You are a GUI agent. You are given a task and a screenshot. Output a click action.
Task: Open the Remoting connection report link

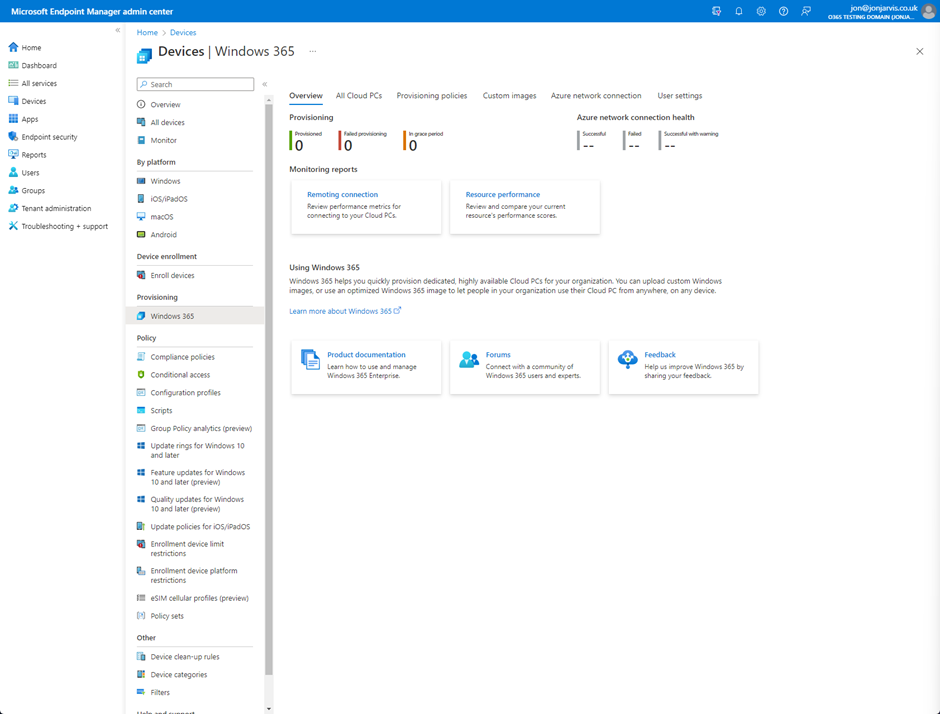342,194
